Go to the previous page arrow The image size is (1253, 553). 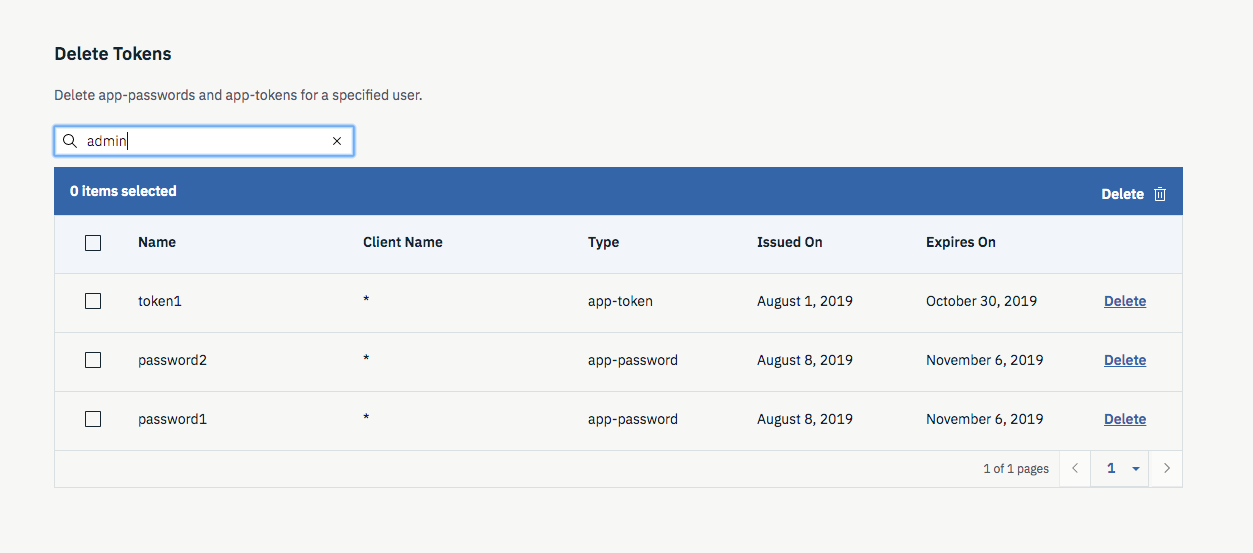click(x=1075, y=468)
